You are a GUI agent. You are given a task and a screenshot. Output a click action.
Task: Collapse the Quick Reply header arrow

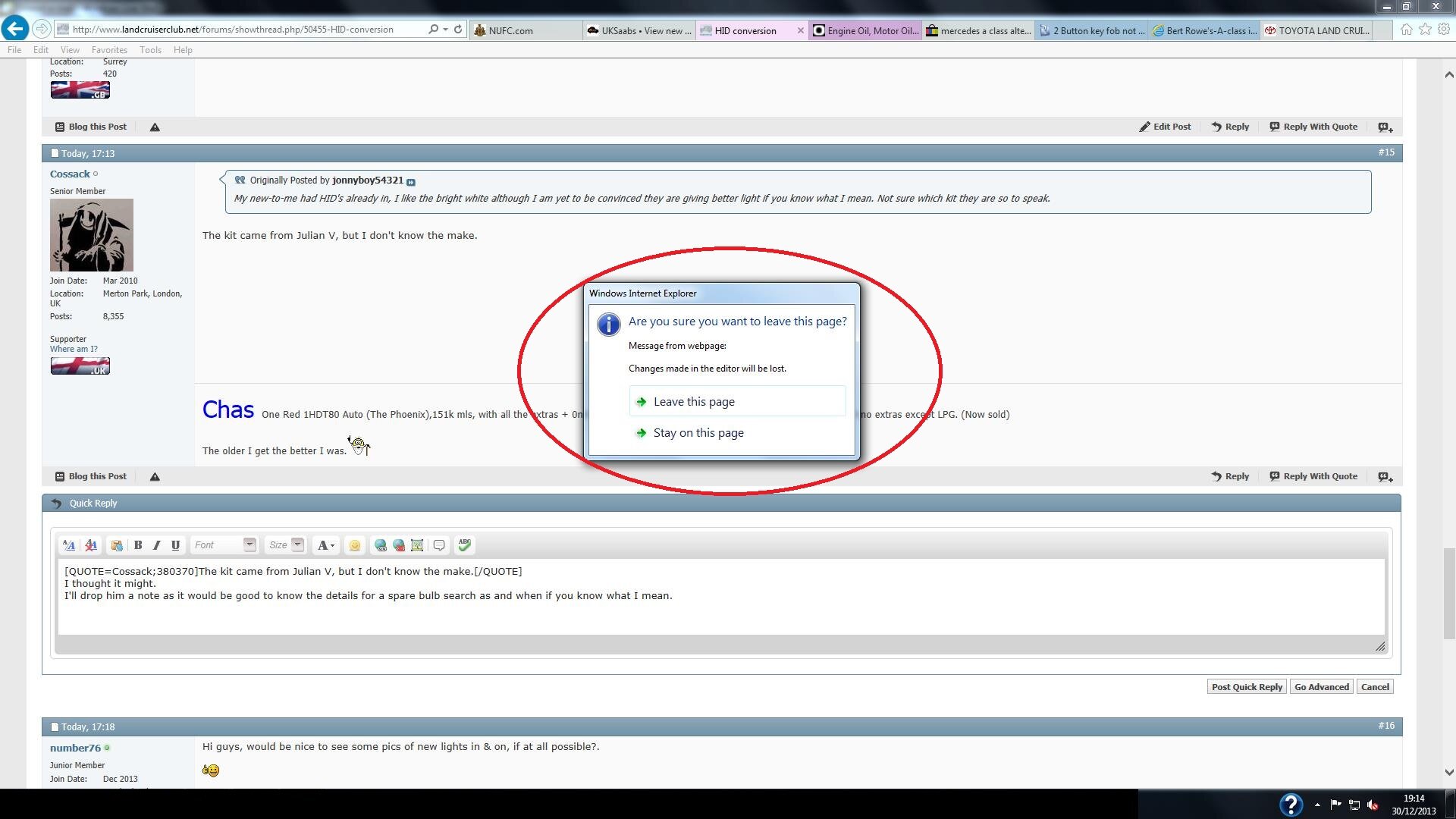pyautogui.click(x=56, y=503)
